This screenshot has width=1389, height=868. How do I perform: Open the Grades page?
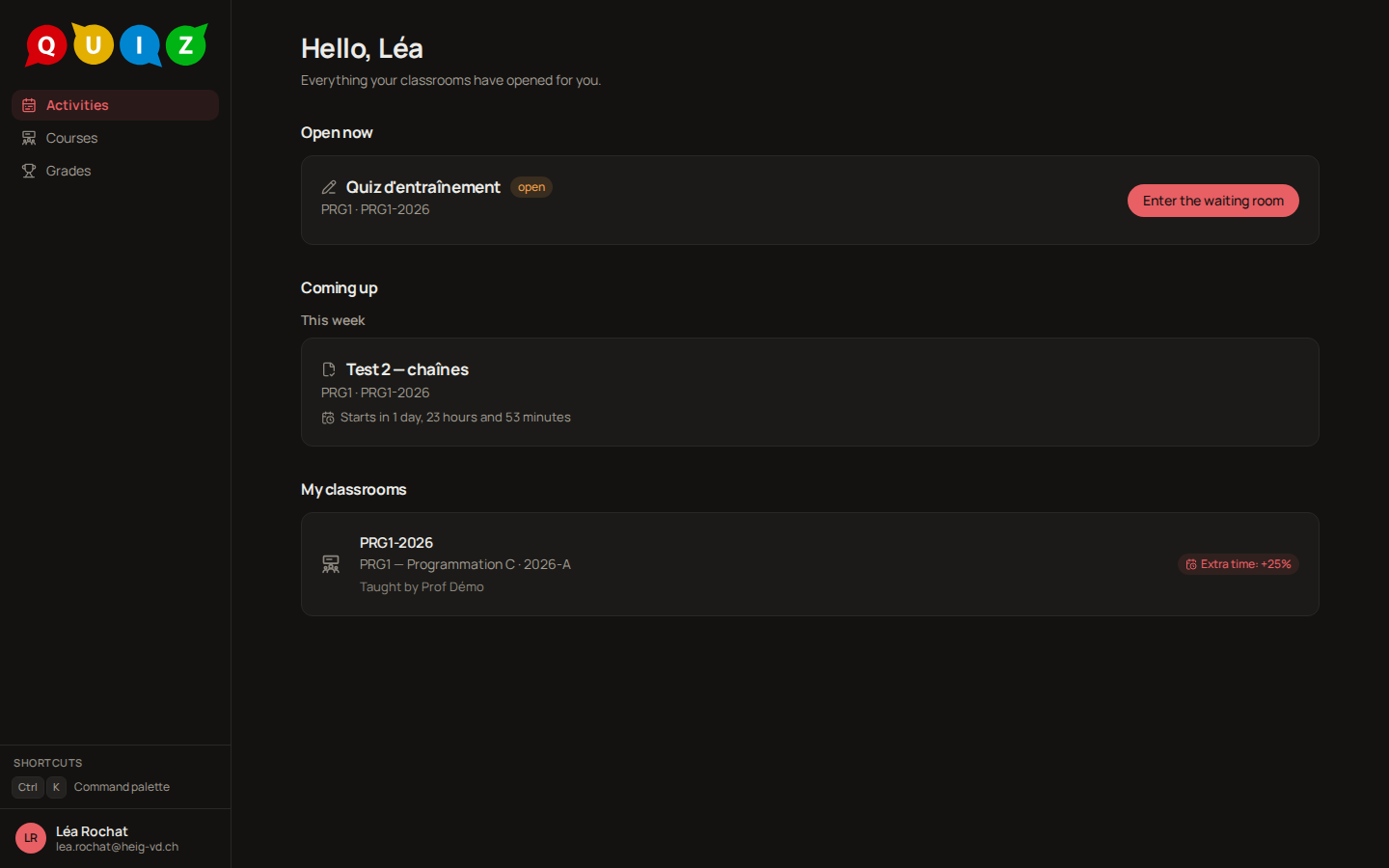116,171
